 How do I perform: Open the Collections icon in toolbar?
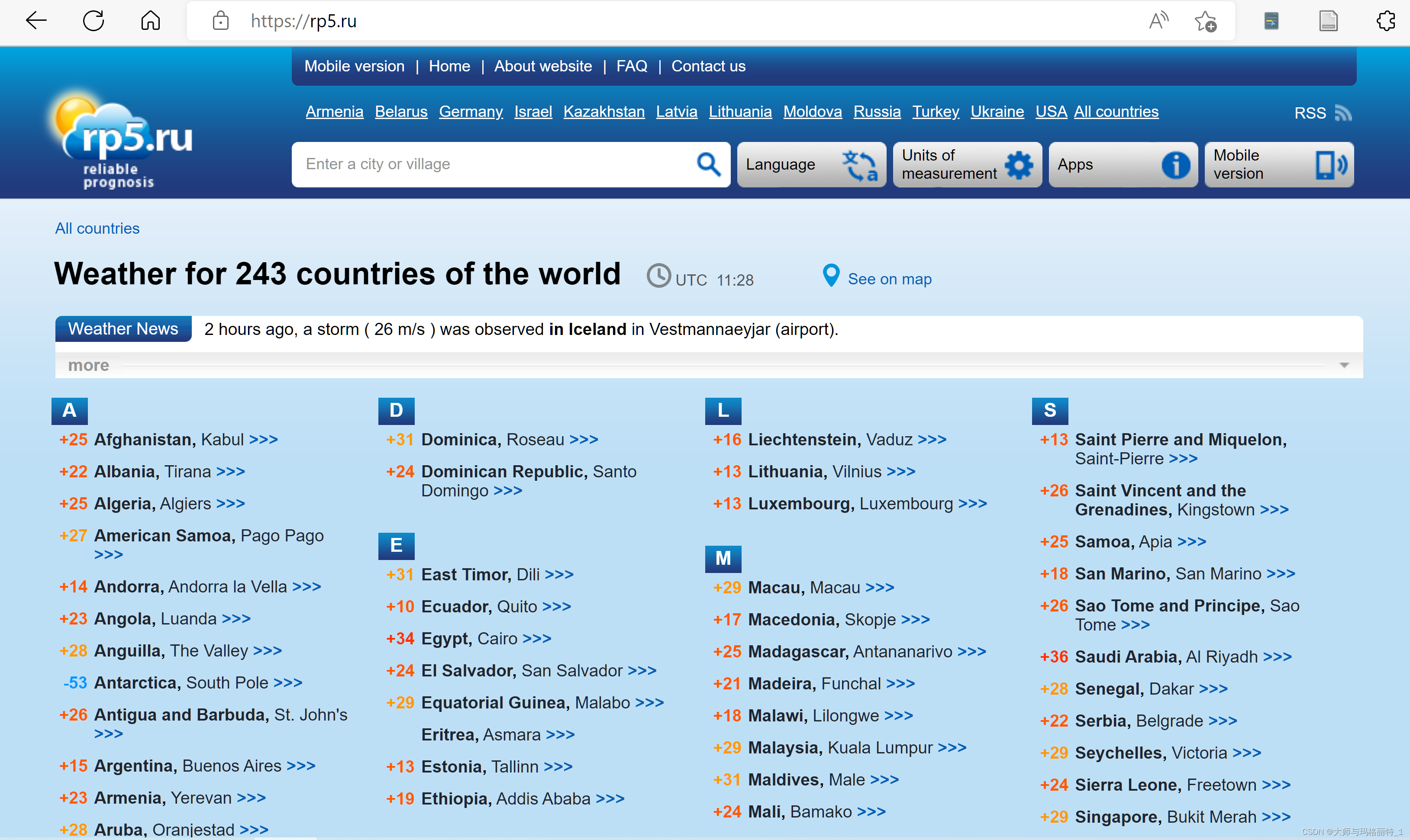pyautogui.click(x=1271, y=21)
